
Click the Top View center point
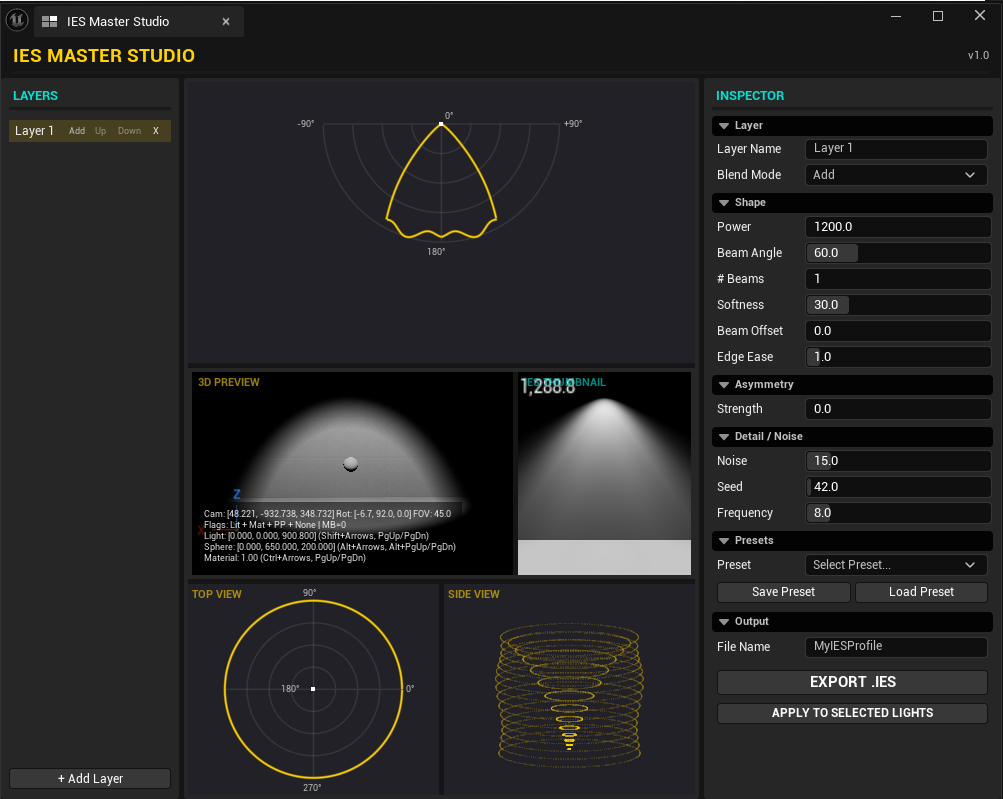point(313,689)
